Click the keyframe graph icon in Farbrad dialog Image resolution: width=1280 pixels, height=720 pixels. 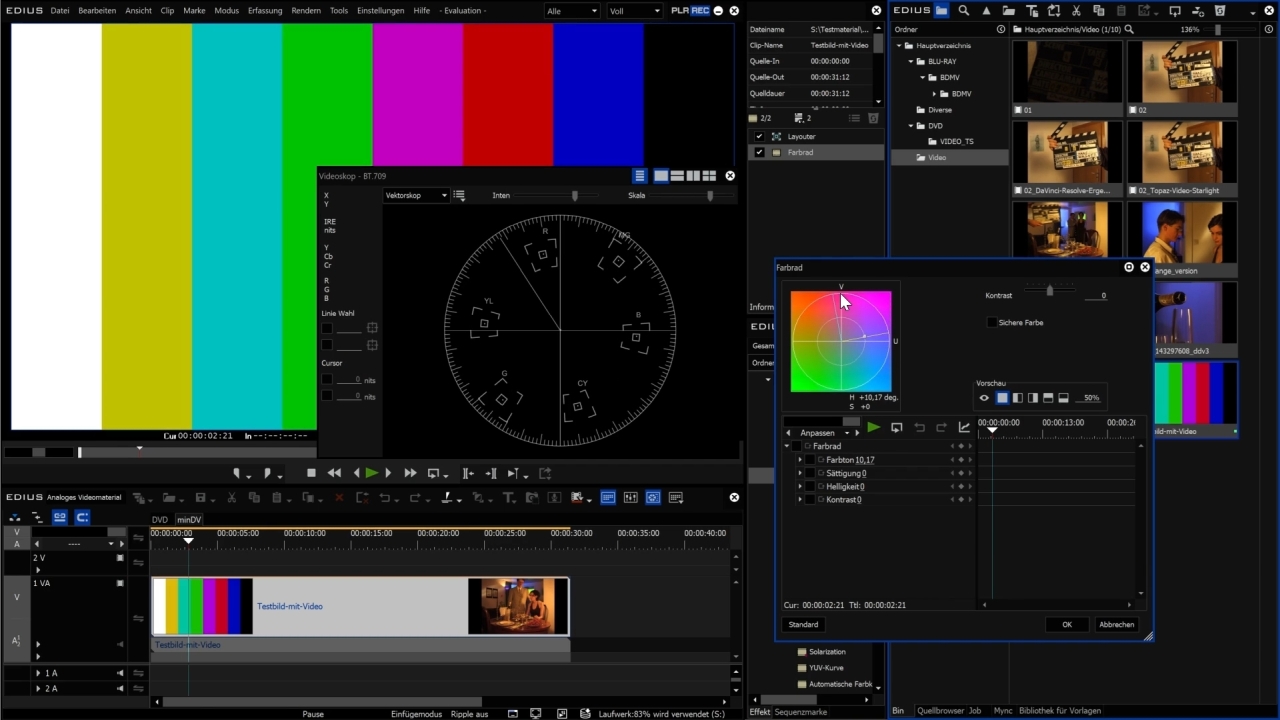point(964,428)
